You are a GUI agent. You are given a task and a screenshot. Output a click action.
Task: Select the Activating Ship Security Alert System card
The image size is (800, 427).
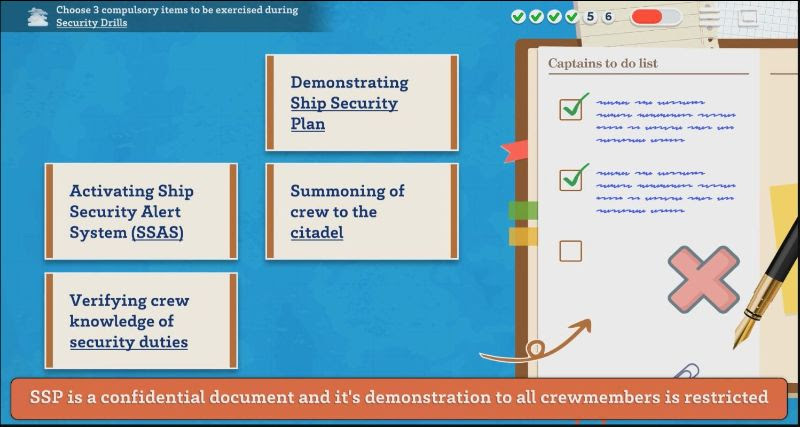141,211
